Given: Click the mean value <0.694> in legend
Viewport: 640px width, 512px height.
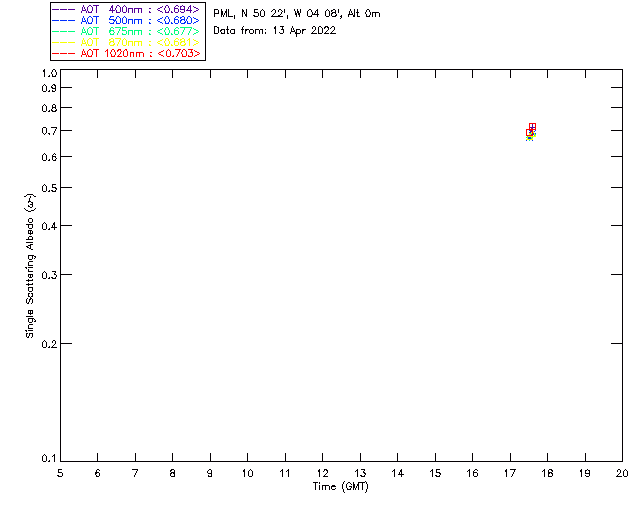Looking at the screenshot, I should coord(178,9).
